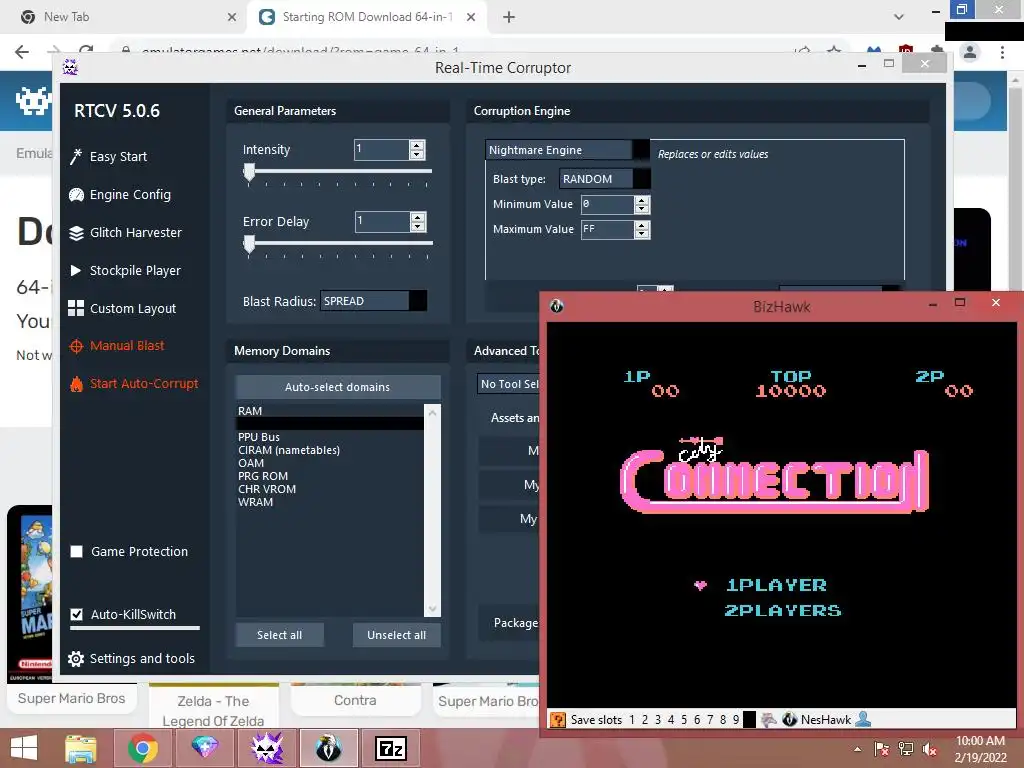Open Chrome from taskbar

(x=142, y=748)
